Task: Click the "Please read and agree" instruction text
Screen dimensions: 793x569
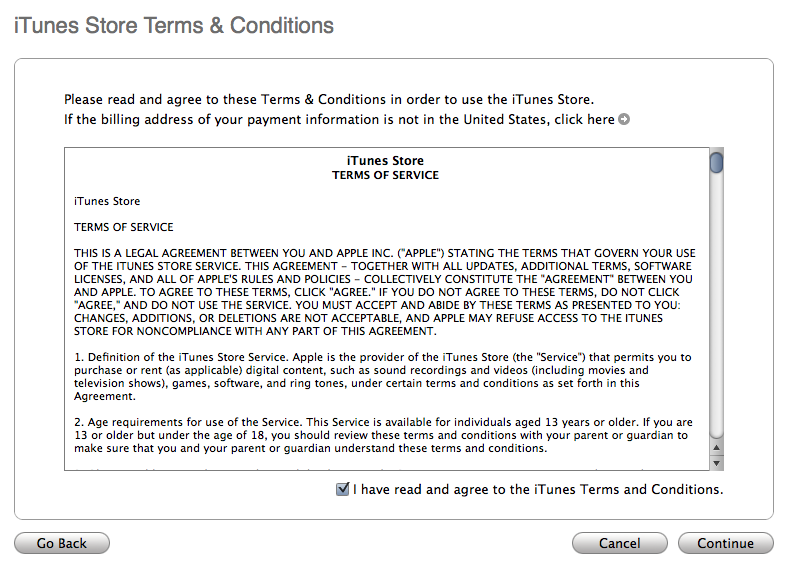Action: 329,100
